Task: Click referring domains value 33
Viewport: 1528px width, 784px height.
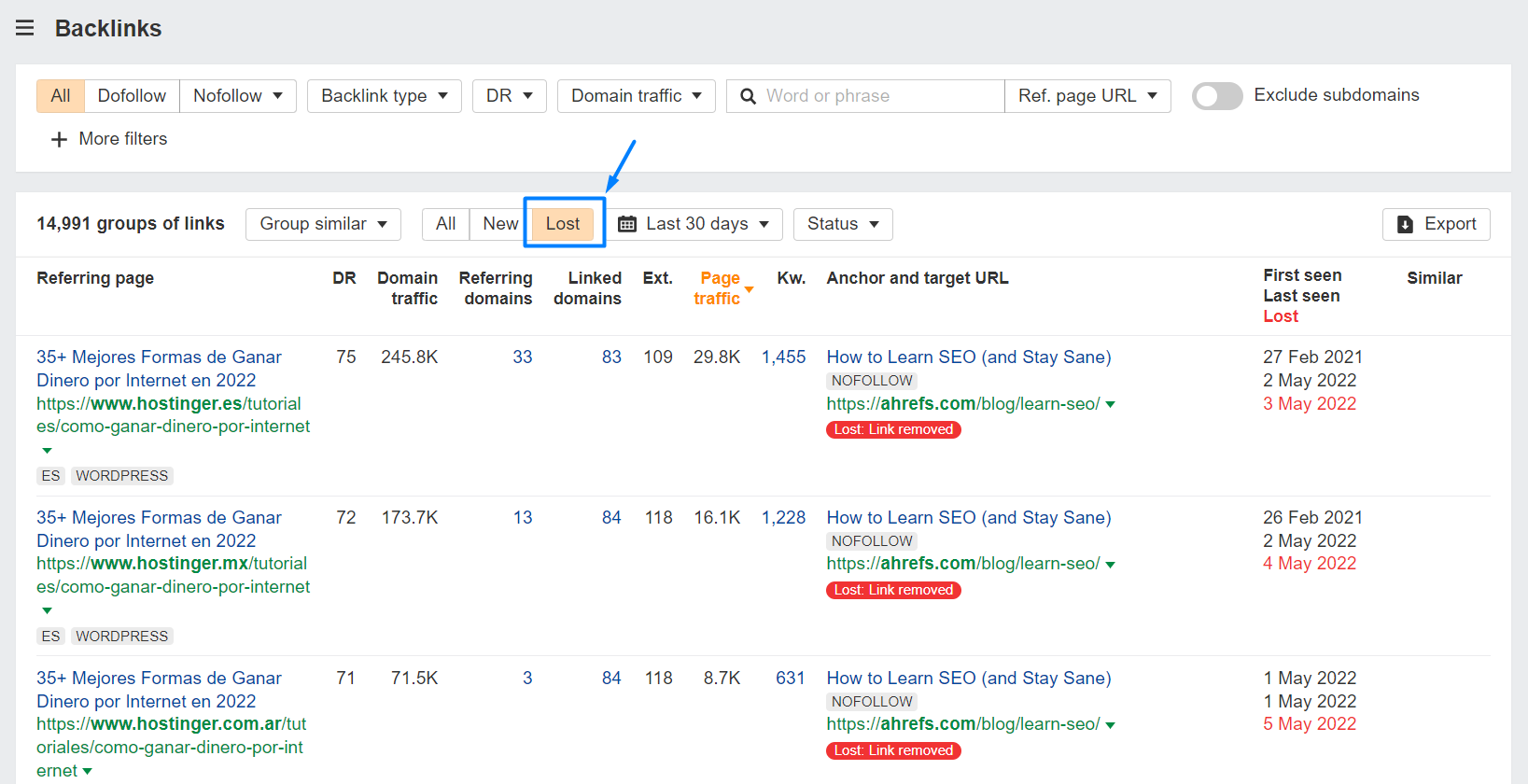Action: [523, 357]
